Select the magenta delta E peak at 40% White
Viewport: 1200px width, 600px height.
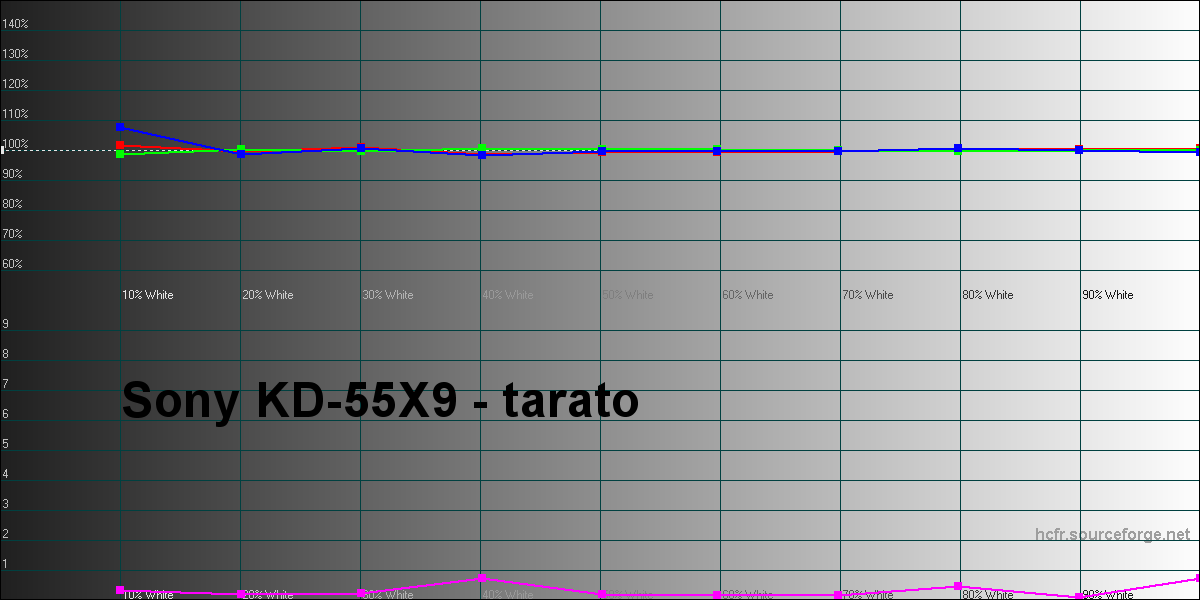coord(482,578)
